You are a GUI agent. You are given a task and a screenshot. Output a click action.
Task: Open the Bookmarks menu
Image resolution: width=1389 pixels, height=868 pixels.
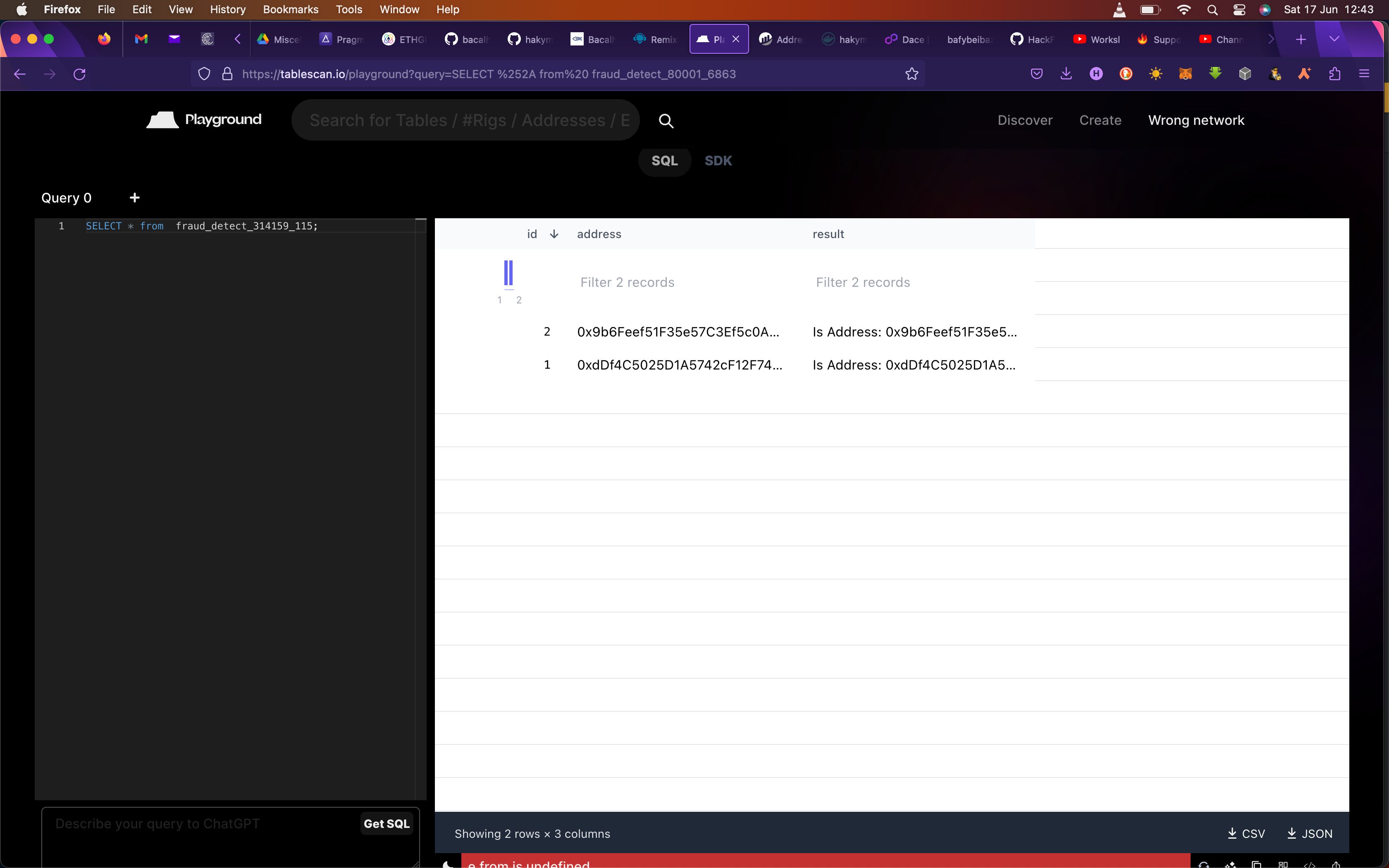[x=291, y=9]
